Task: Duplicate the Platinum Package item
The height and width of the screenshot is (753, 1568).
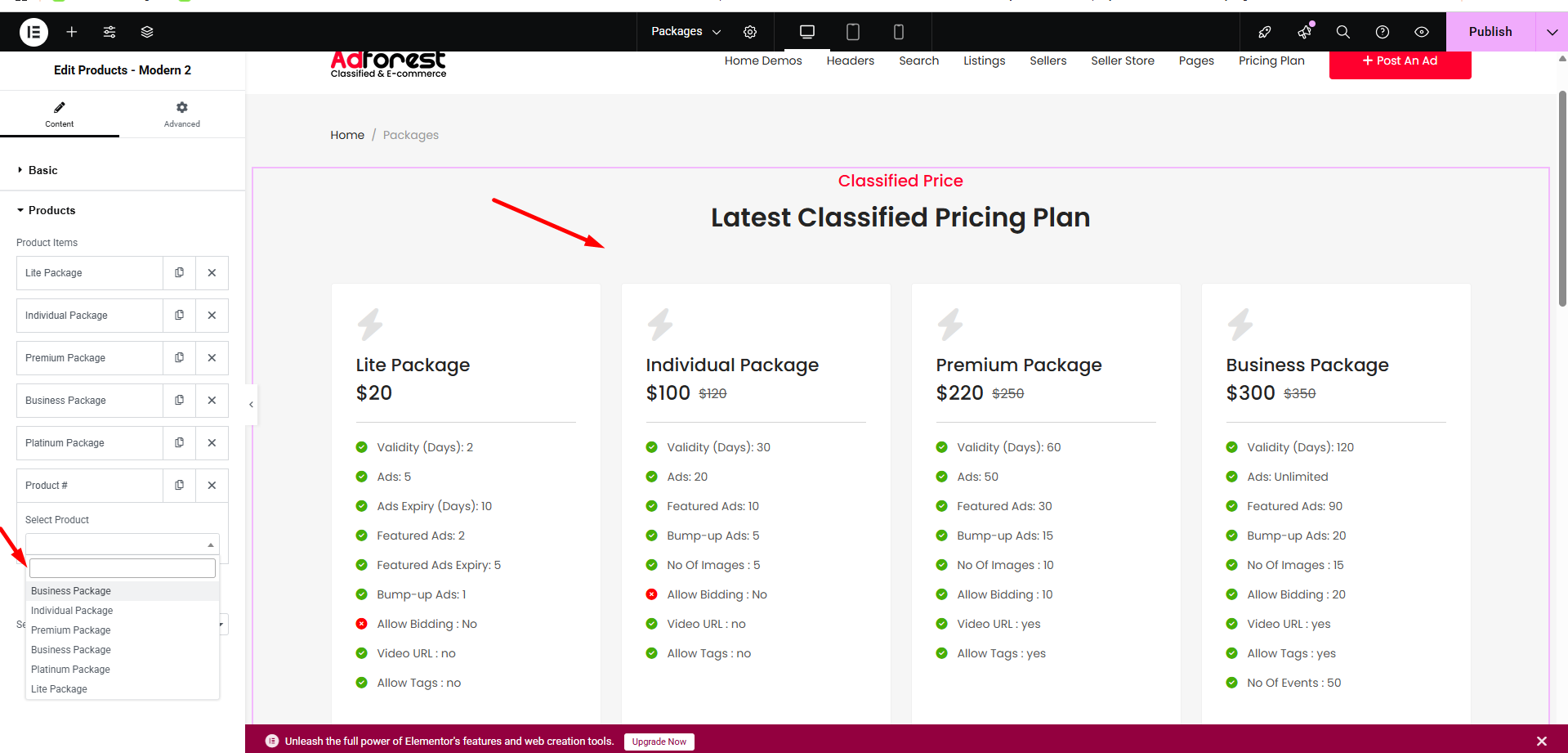Action: pyautogui.click(x=179, y=443)
